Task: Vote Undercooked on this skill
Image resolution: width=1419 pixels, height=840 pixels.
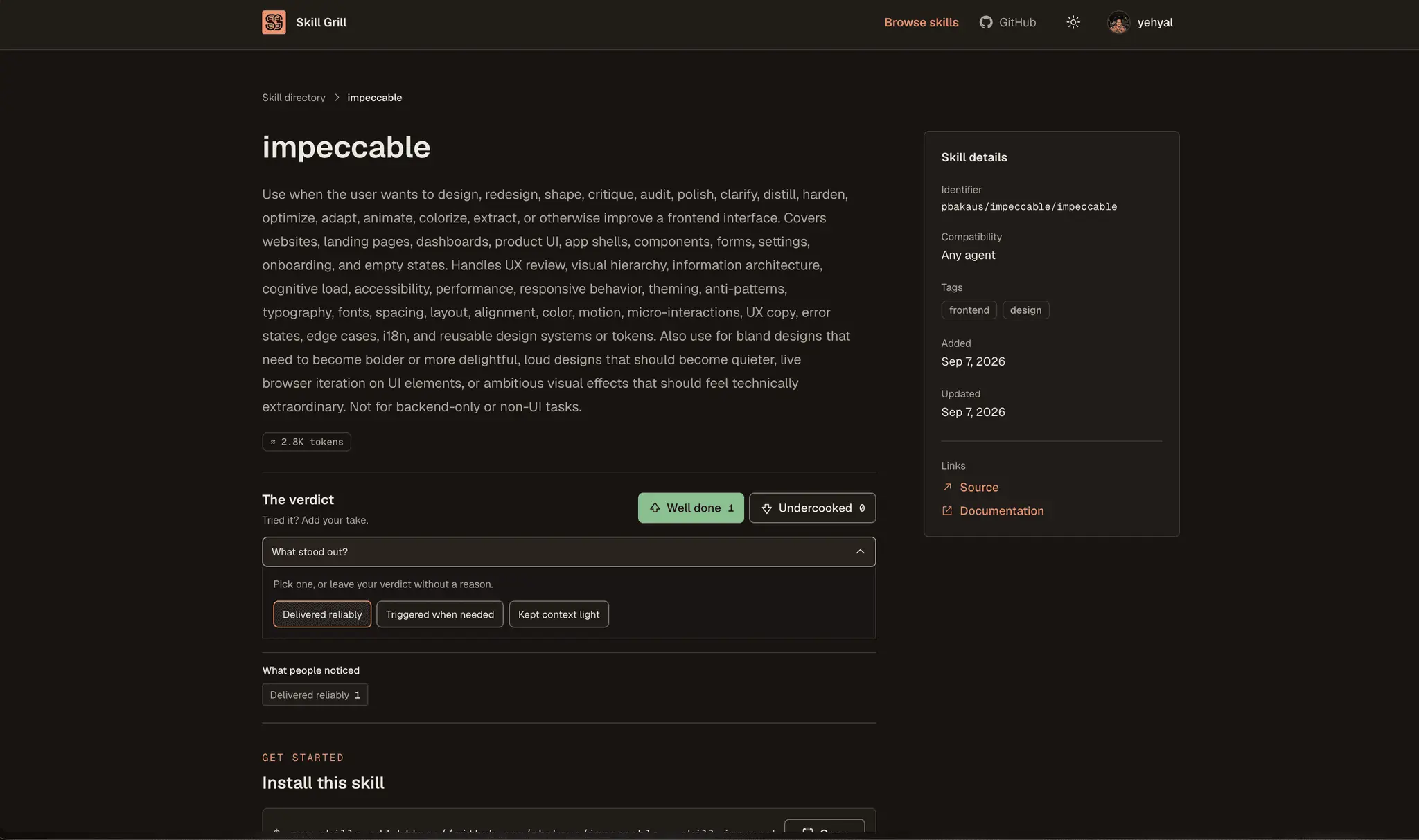Action: pyautogui.click(x=812, y=508)
